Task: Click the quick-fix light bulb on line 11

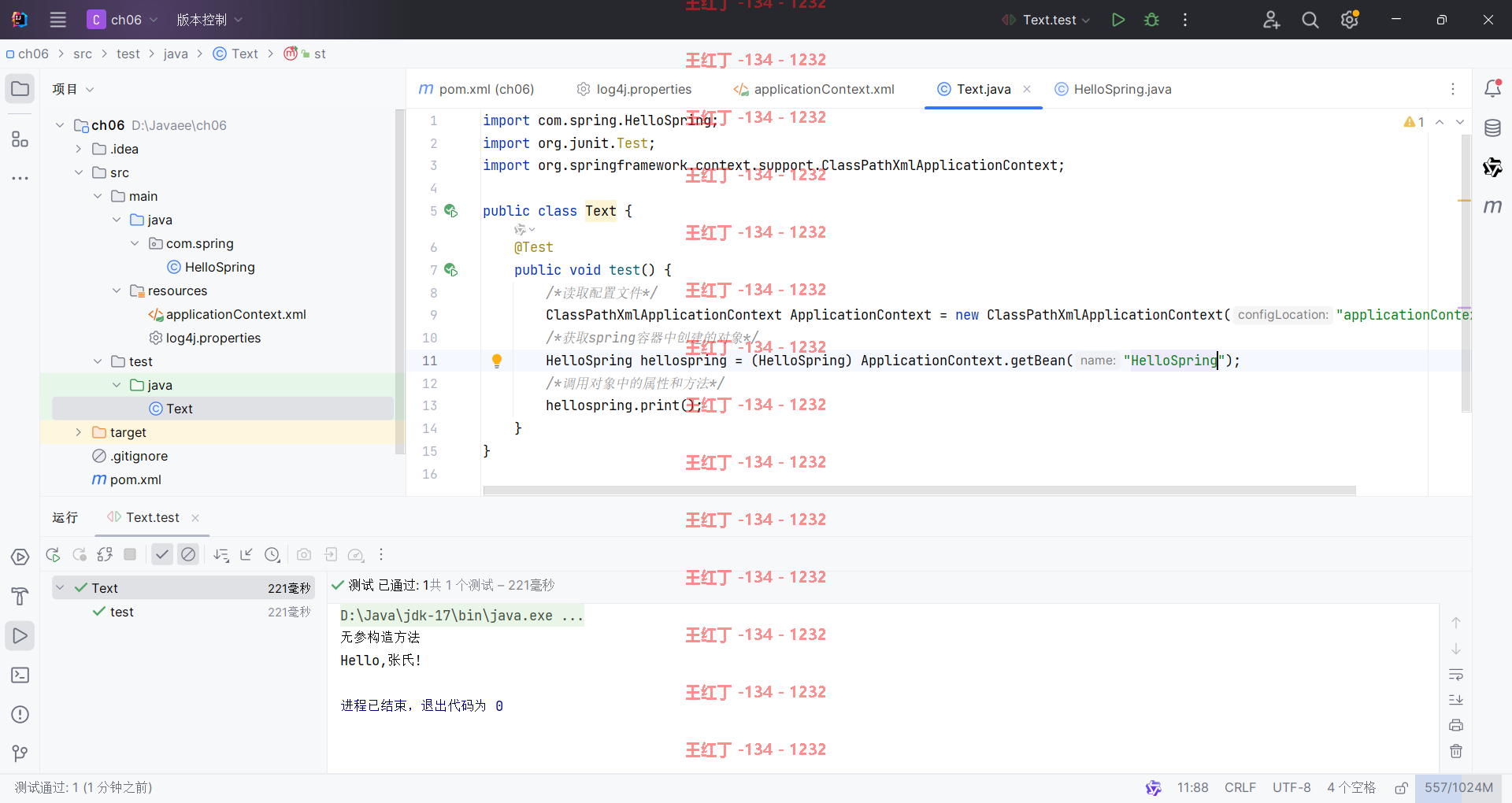Action: click(497, 361)
